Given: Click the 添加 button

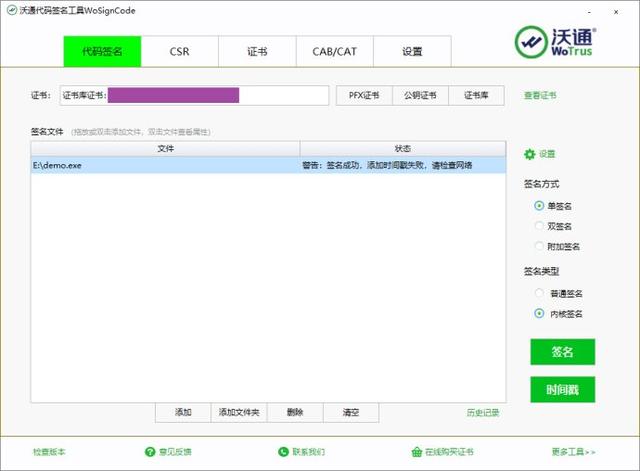Looking at the screenshot, I should click(183, 412).
